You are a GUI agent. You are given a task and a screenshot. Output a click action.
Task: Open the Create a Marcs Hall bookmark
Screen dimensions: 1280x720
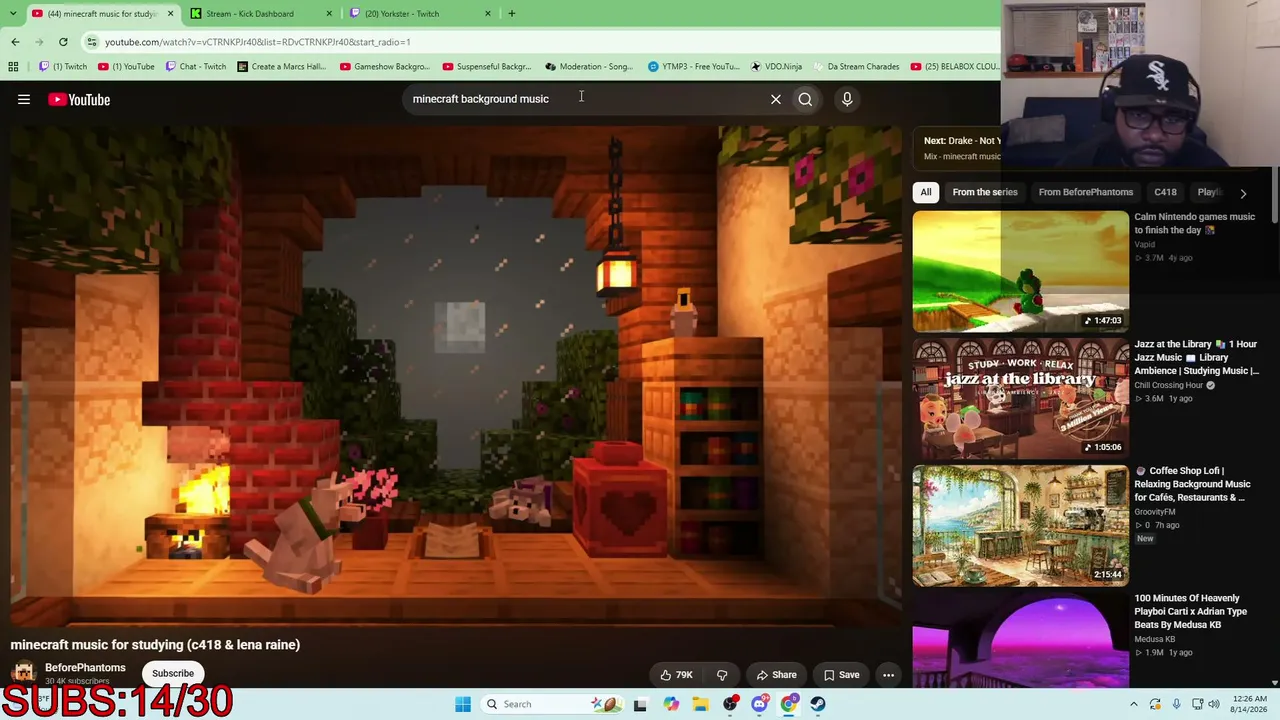tap(281, 67)
